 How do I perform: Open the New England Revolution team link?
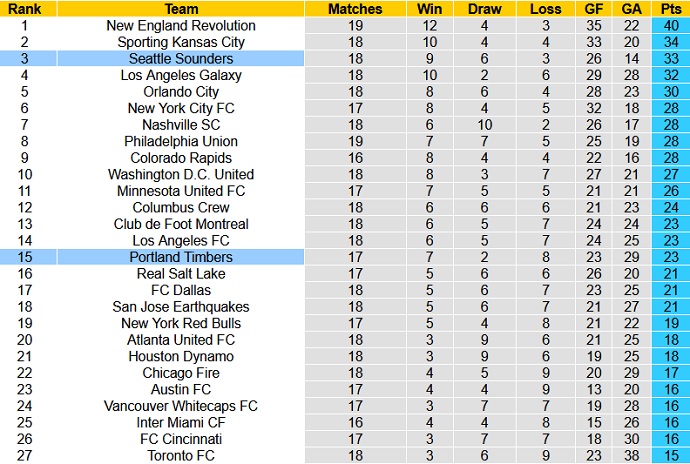click(181, 26)
